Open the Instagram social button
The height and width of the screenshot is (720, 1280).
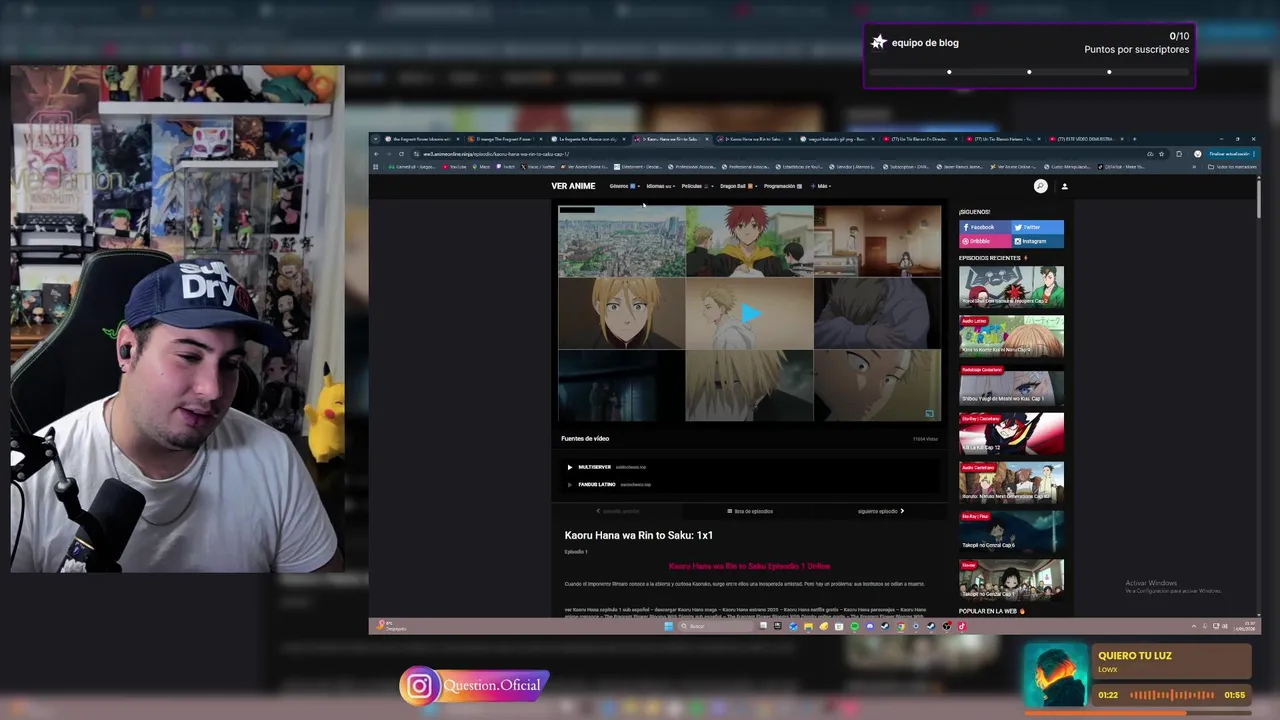(1037, 241)
